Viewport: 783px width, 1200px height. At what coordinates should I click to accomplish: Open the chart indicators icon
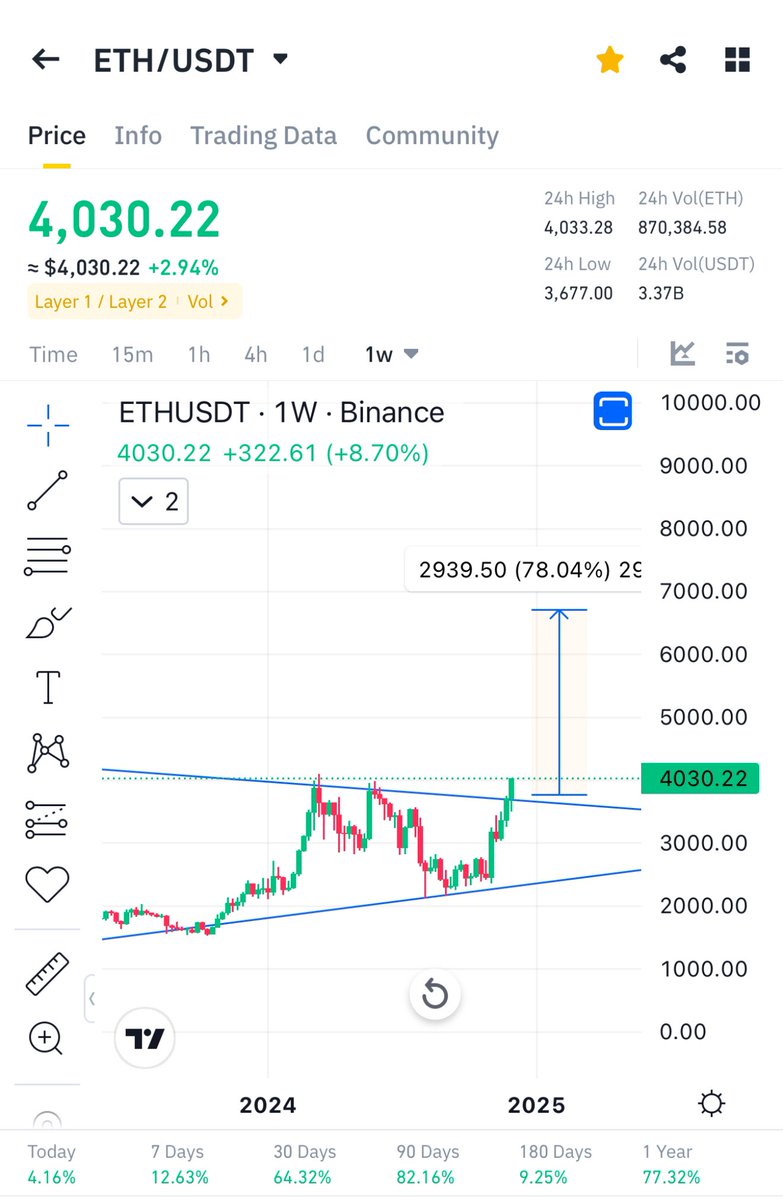click(683, 353)
